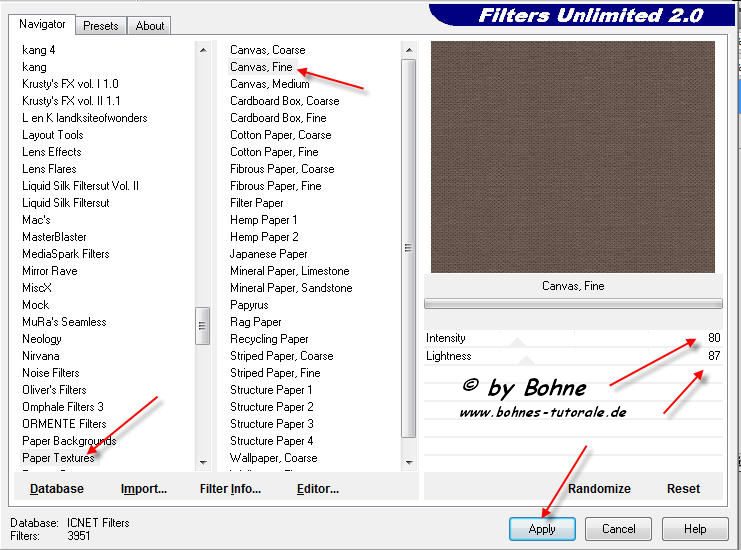Click the canvas texture preview image

tap(572, 156)
